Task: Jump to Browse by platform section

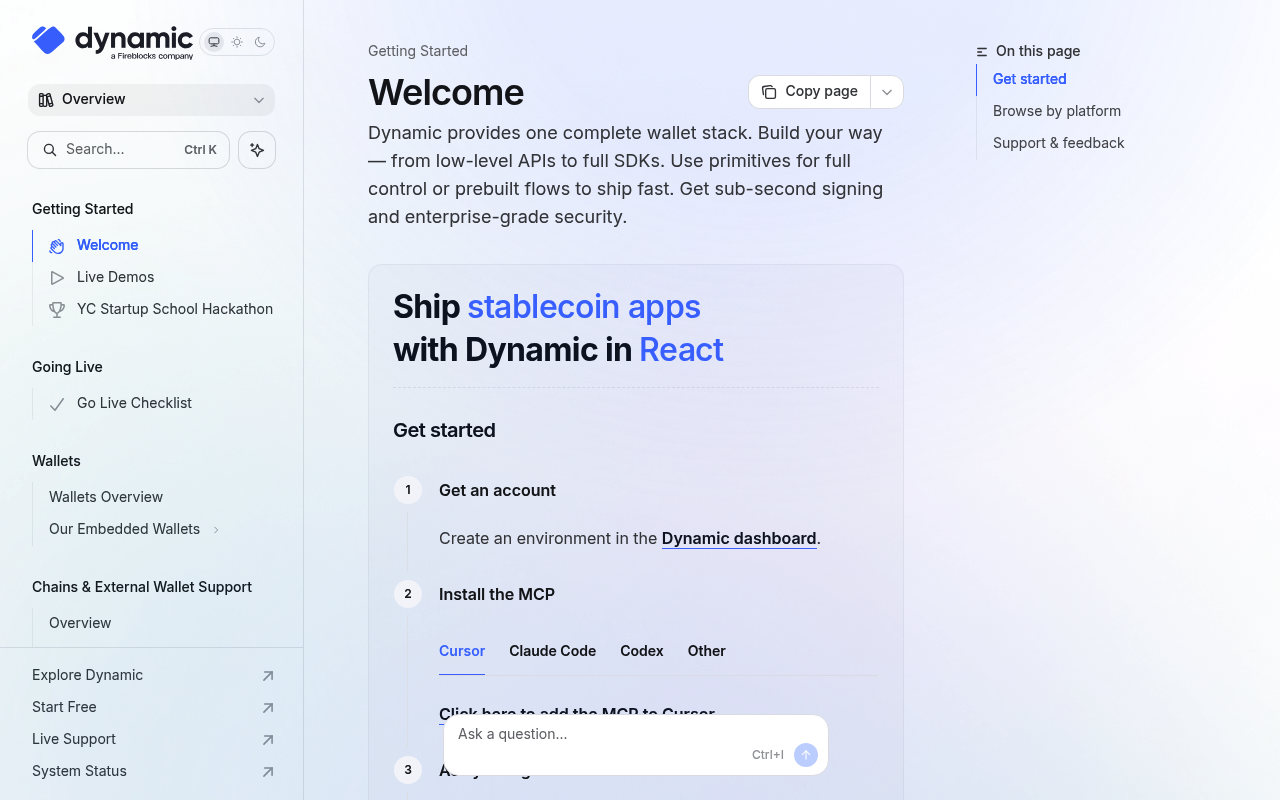Action: pyautogui.click(x=1057, y=111)
